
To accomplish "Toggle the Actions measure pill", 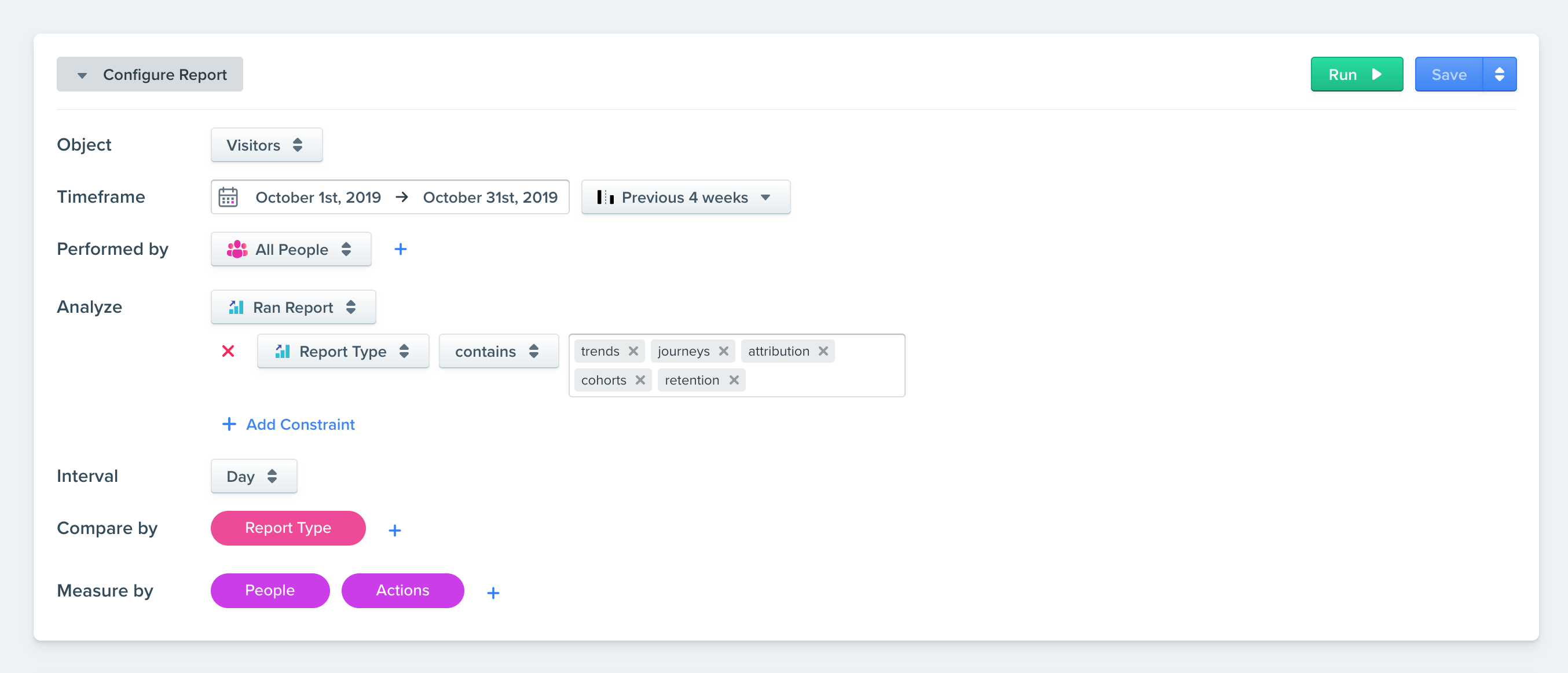I will click(402, 590).
